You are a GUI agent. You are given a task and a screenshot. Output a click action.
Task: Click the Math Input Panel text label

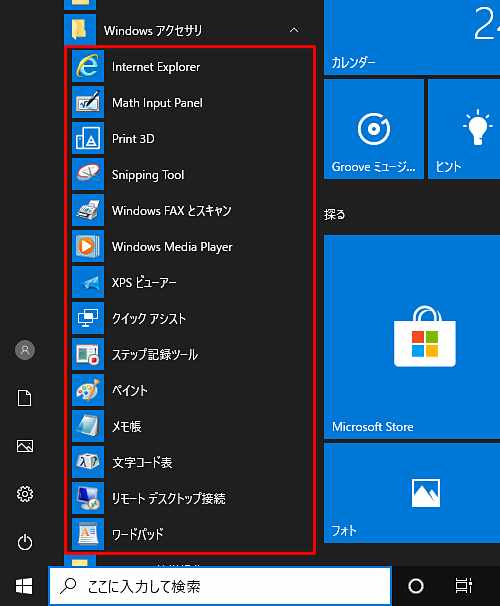coord(157,103)
